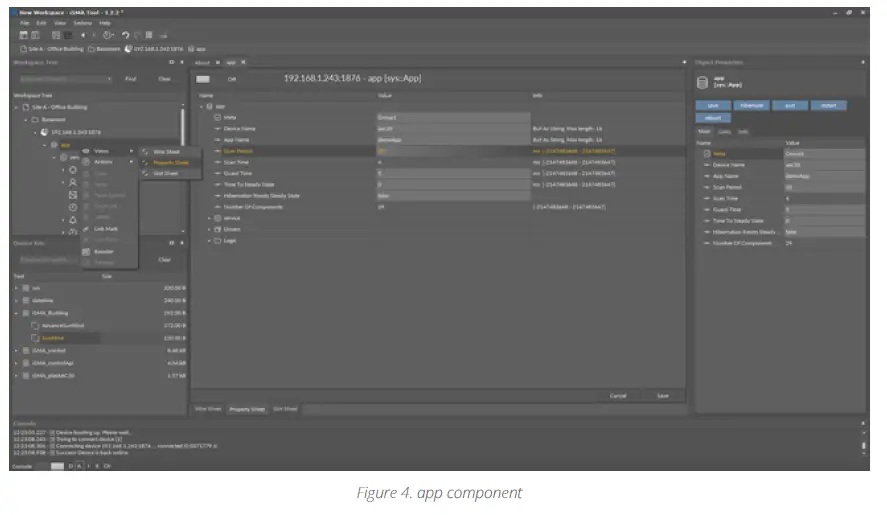The height and width of the screenshot is (515, 887).
Task: Click save action button in Object Properties
Action: click(x=713, y=105)
